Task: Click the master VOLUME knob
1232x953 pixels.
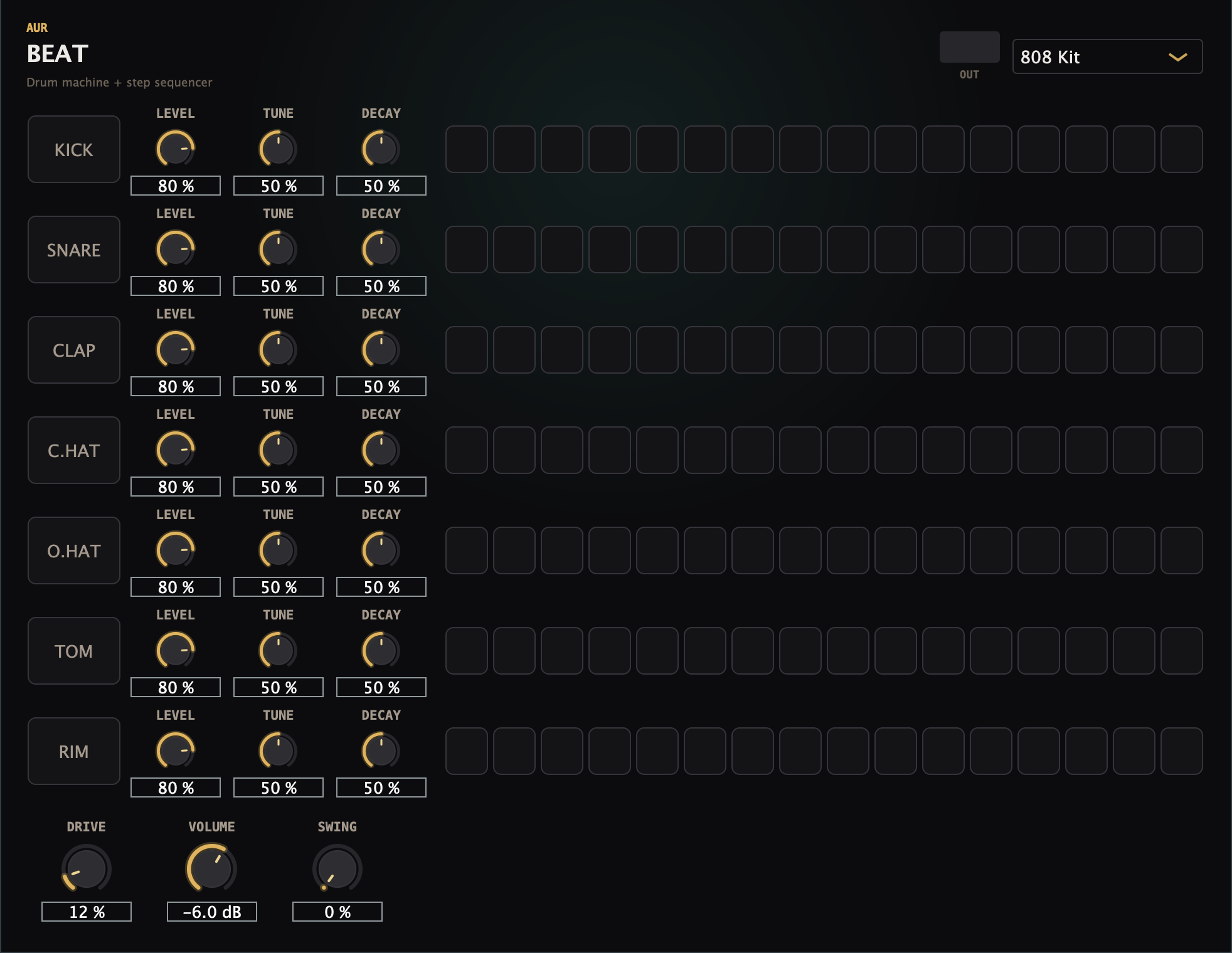Action: click(x=212, y=868)
